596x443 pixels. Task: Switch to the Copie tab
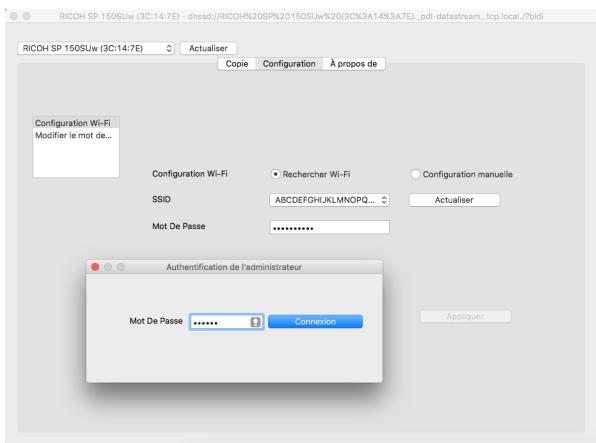pyautogui.click(x=237, y=64)
